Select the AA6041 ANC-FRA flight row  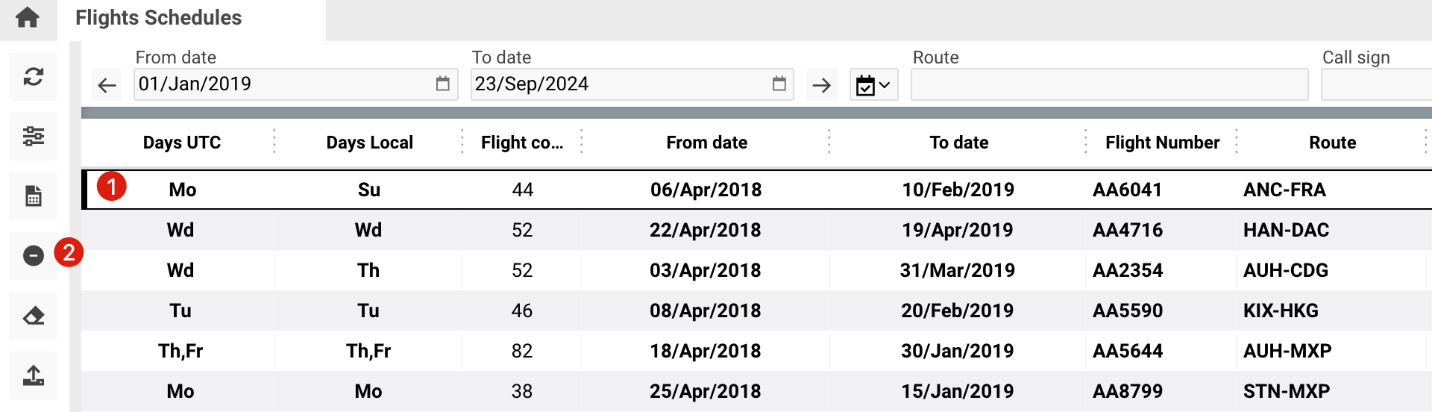[707, 190]
